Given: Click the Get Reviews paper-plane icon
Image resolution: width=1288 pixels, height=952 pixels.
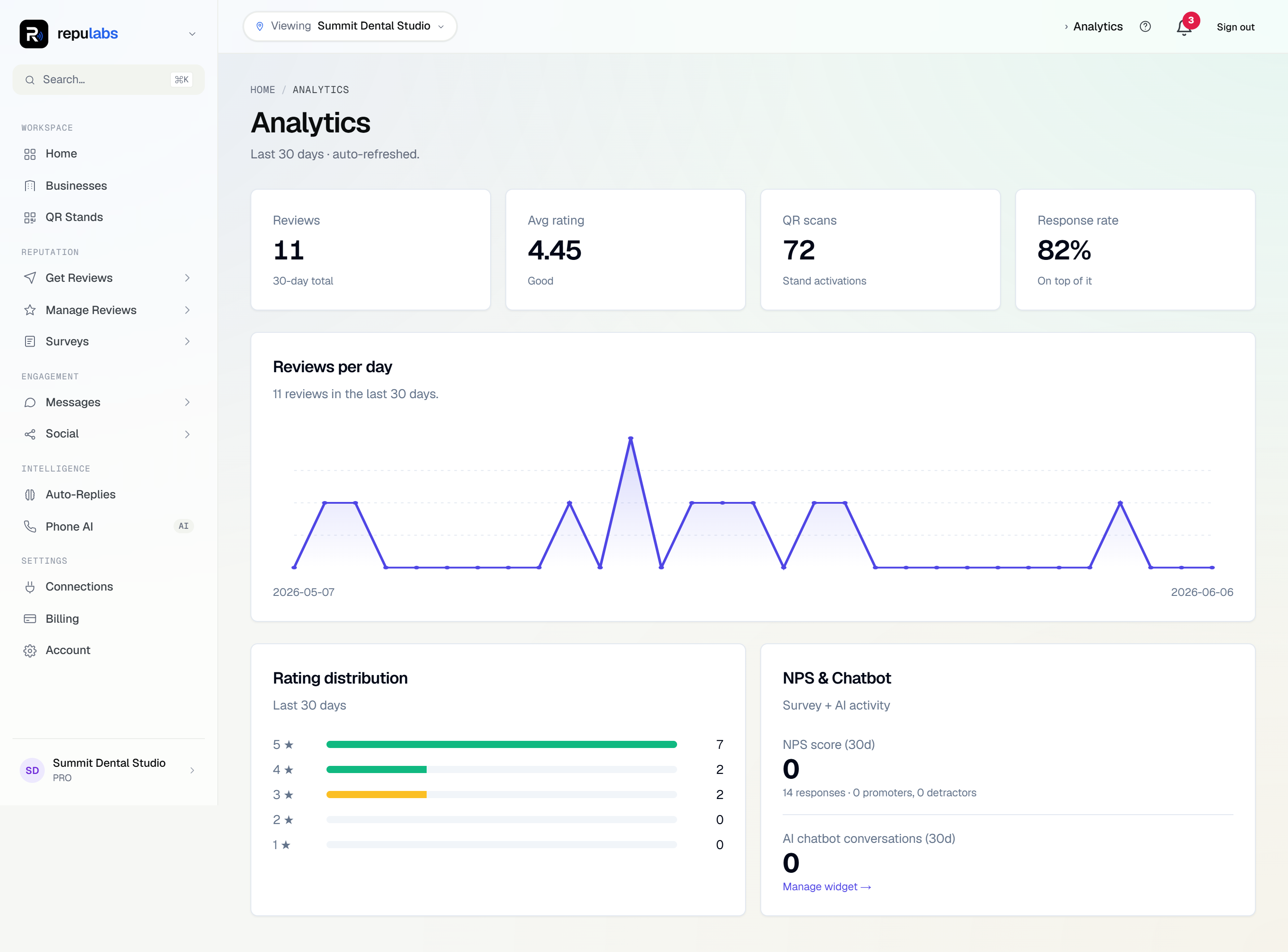Looking at the screenshot, I should point(30,278).
